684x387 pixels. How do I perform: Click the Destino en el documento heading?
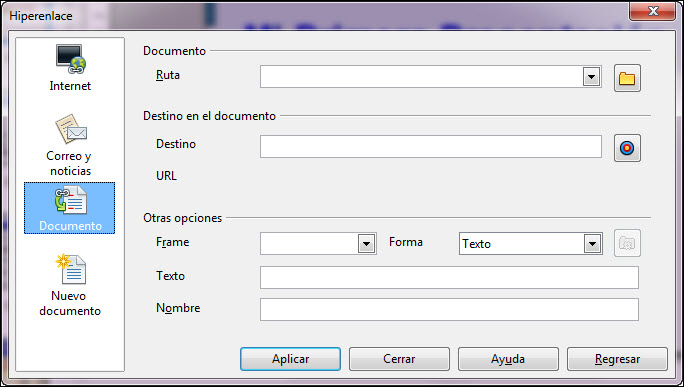209,116
